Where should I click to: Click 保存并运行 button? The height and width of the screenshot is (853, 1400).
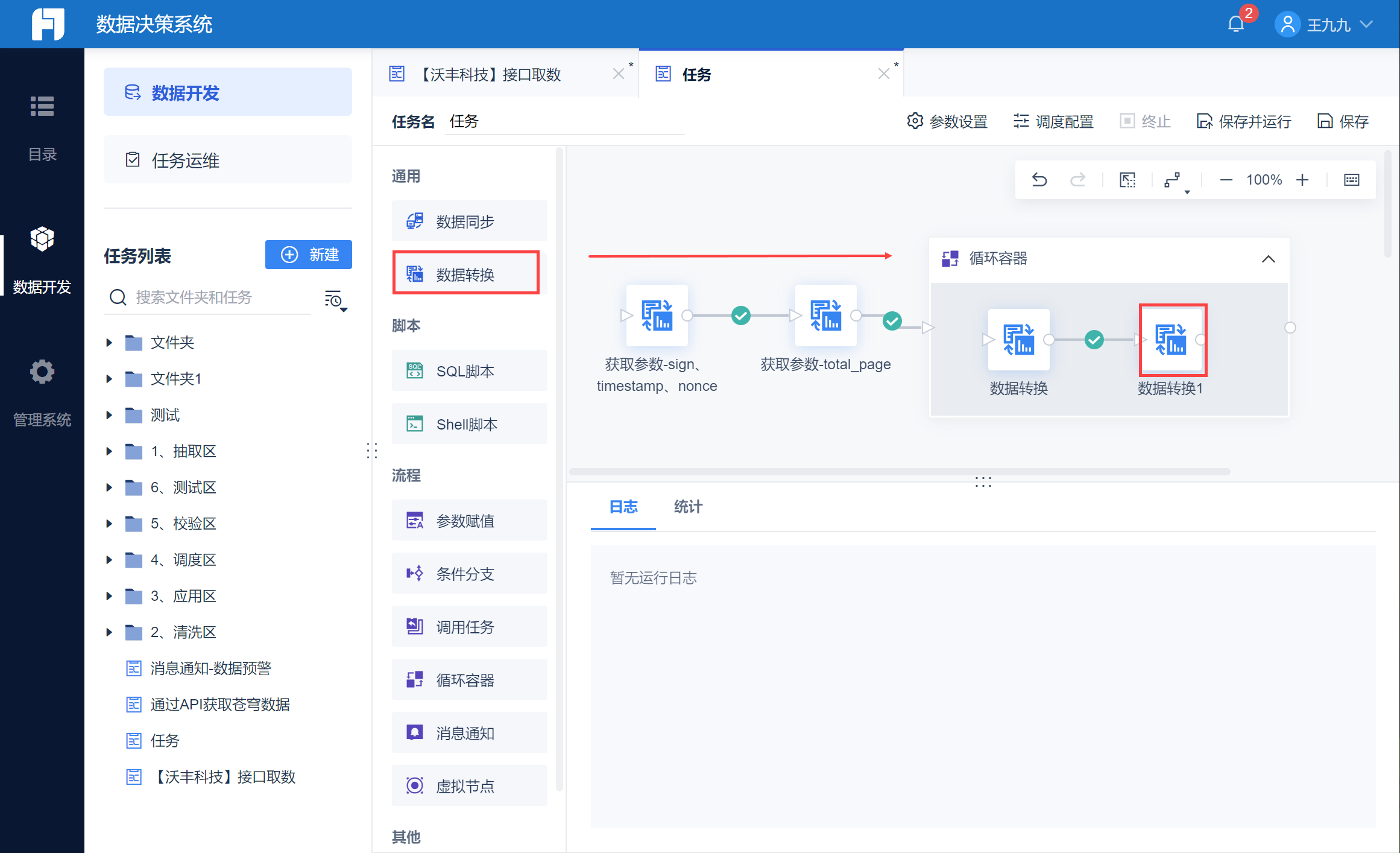(1244, 121)
